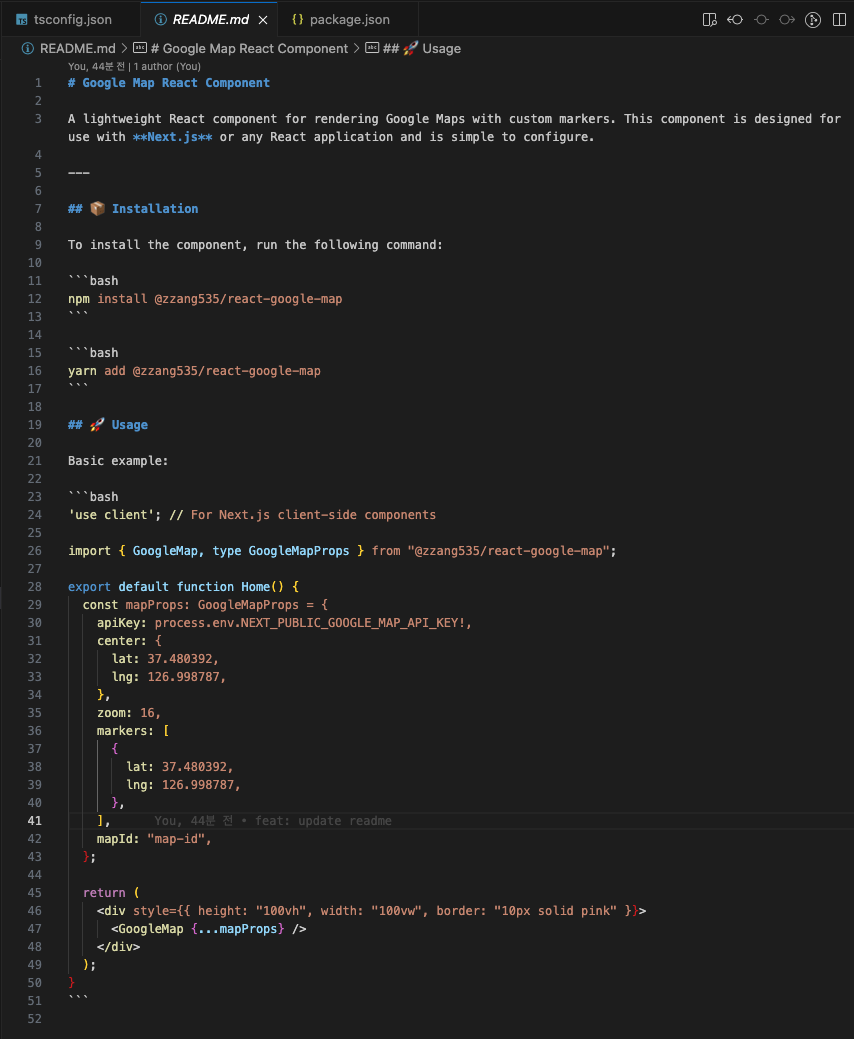
Task: Click 'npm install @zzang535/react-google-map' line
Action: pos(205,299)
